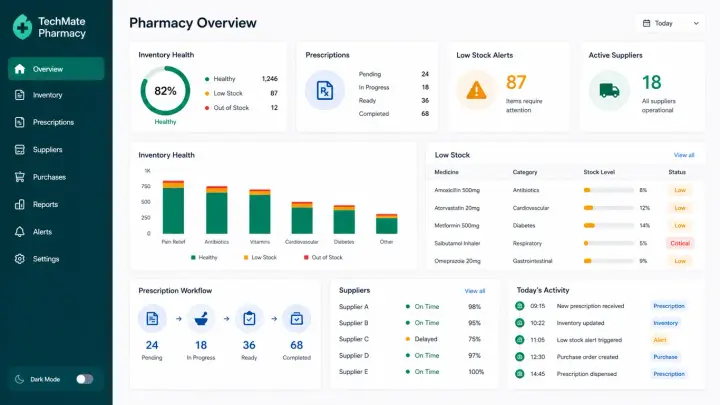The image size is (720, 405).
Task: Click the Rx prescriptions card icon
Action: pyautogui.click(x=325, y=90)
